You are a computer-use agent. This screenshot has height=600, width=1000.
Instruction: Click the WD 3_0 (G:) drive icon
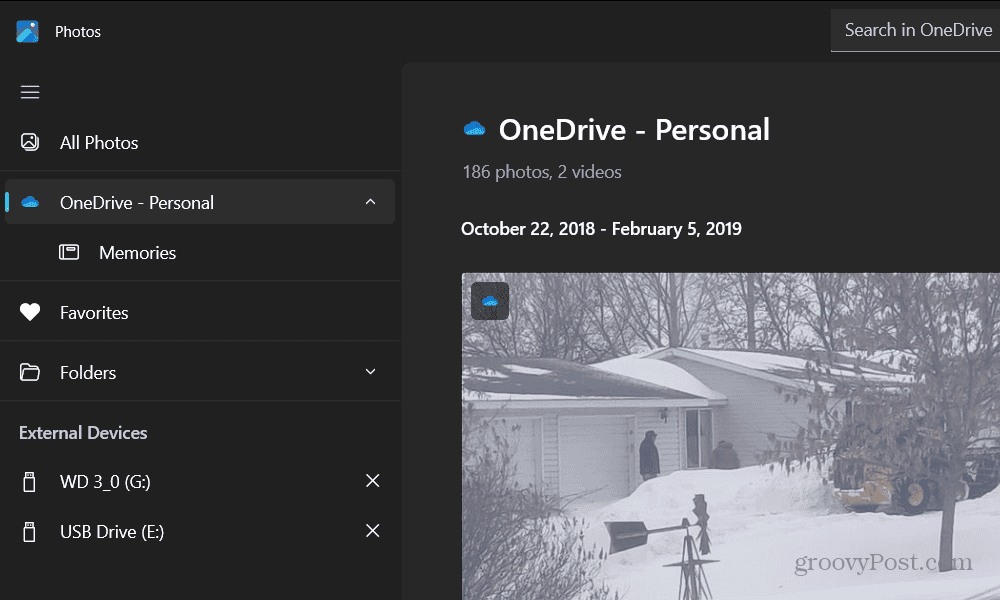click(x=29, y=481)
